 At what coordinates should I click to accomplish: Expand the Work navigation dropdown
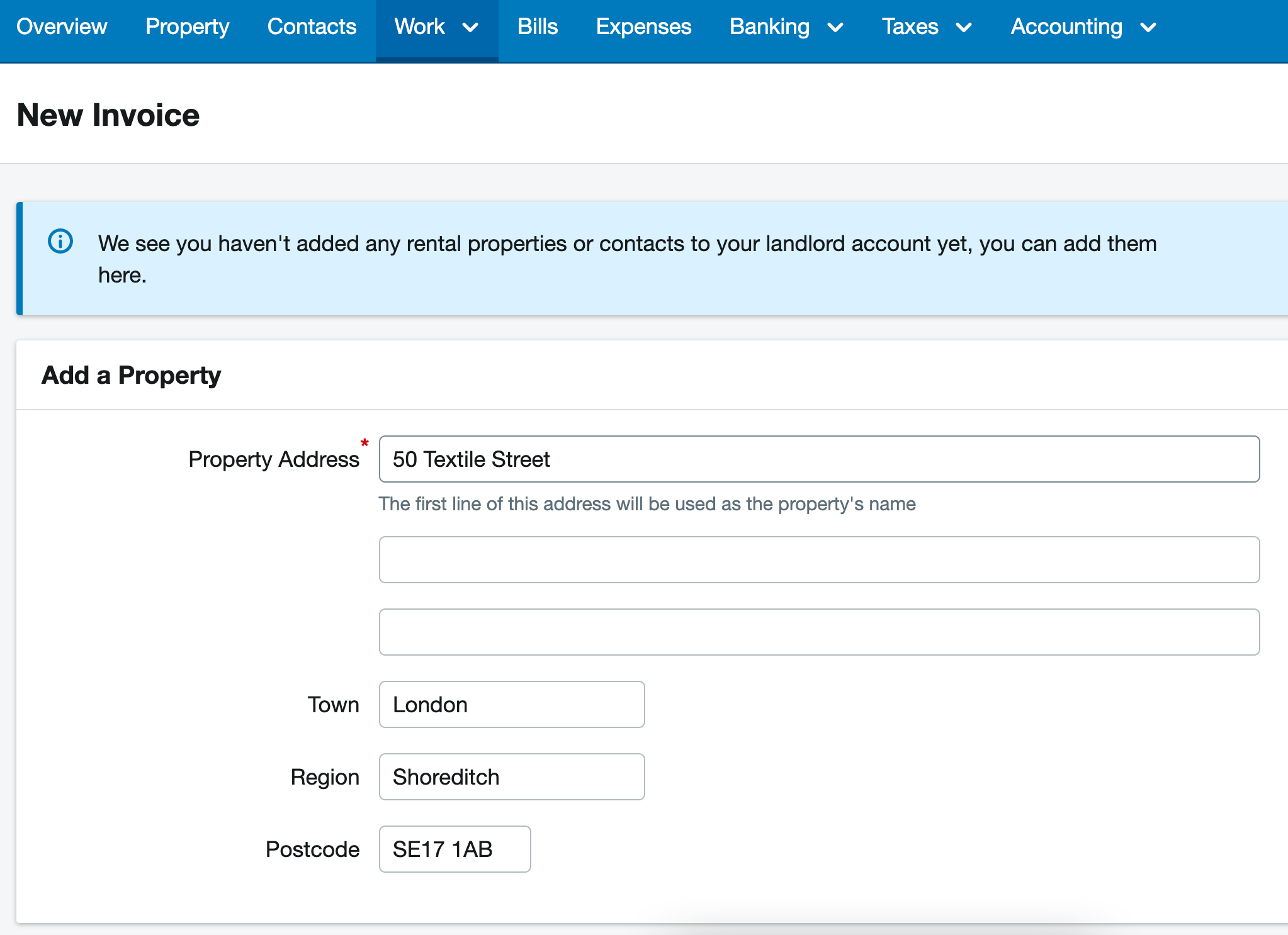pos(470,27)
